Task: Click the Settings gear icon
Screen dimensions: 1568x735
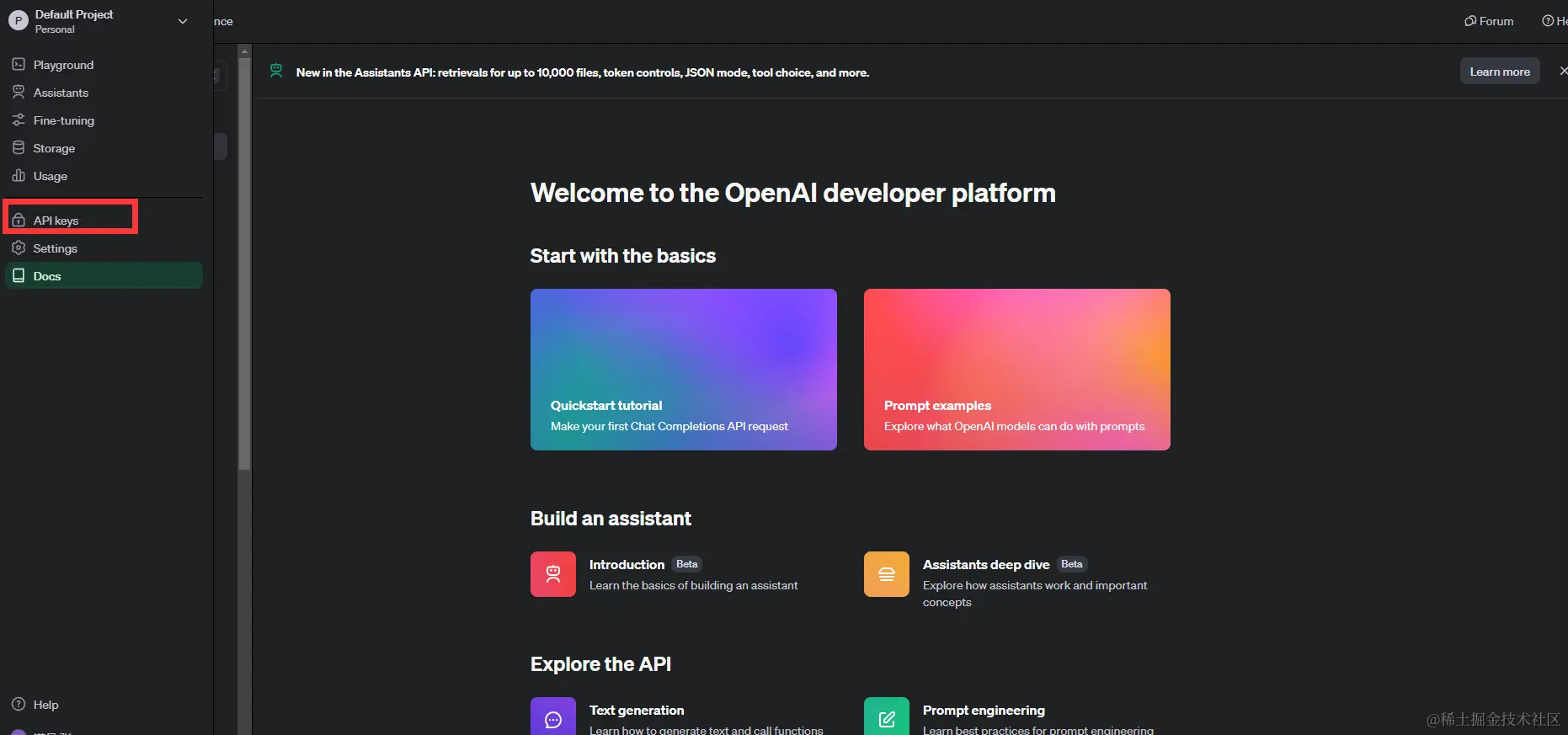Action: pyautogui.click(x=19, y=248)
